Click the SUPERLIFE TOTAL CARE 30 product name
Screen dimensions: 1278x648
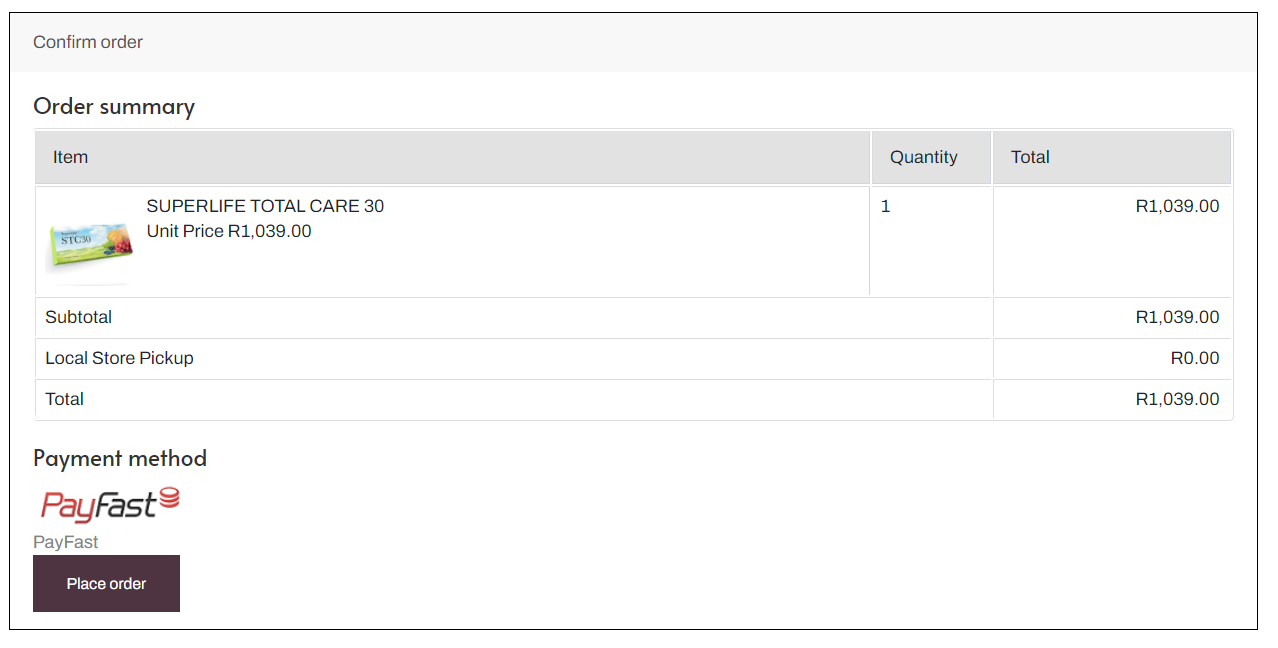click(x=265, y=206)
